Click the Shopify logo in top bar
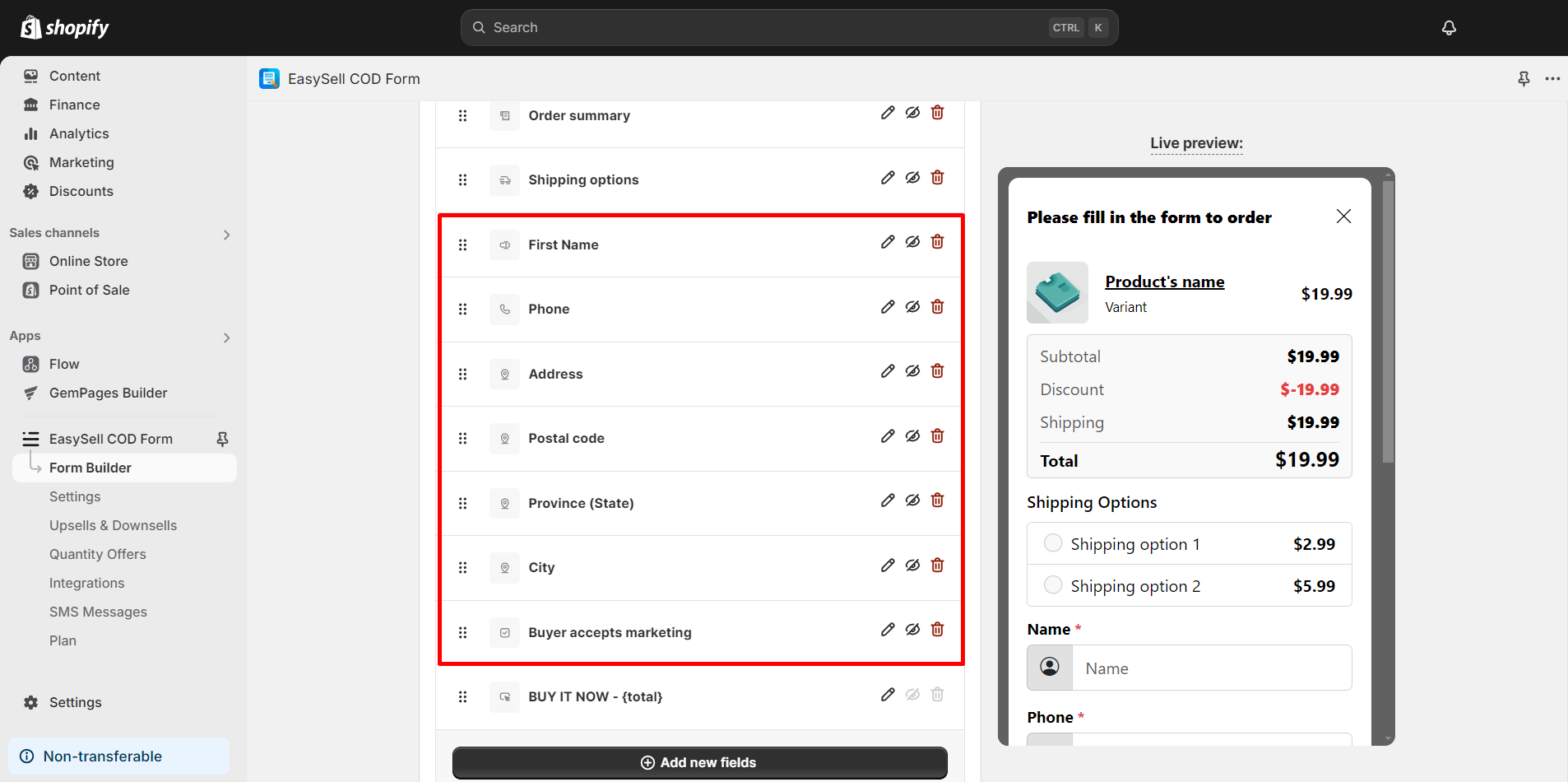This screenshot has width=1568, height=782. click(x=64, y=26)
